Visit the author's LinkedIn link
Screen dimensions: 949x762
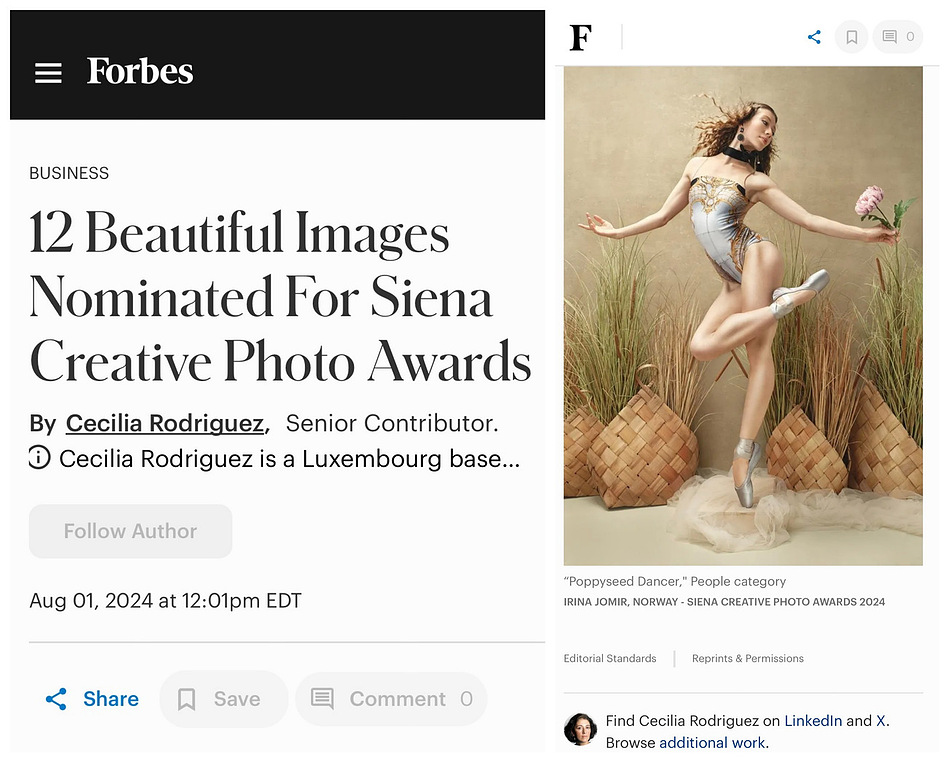813,721
